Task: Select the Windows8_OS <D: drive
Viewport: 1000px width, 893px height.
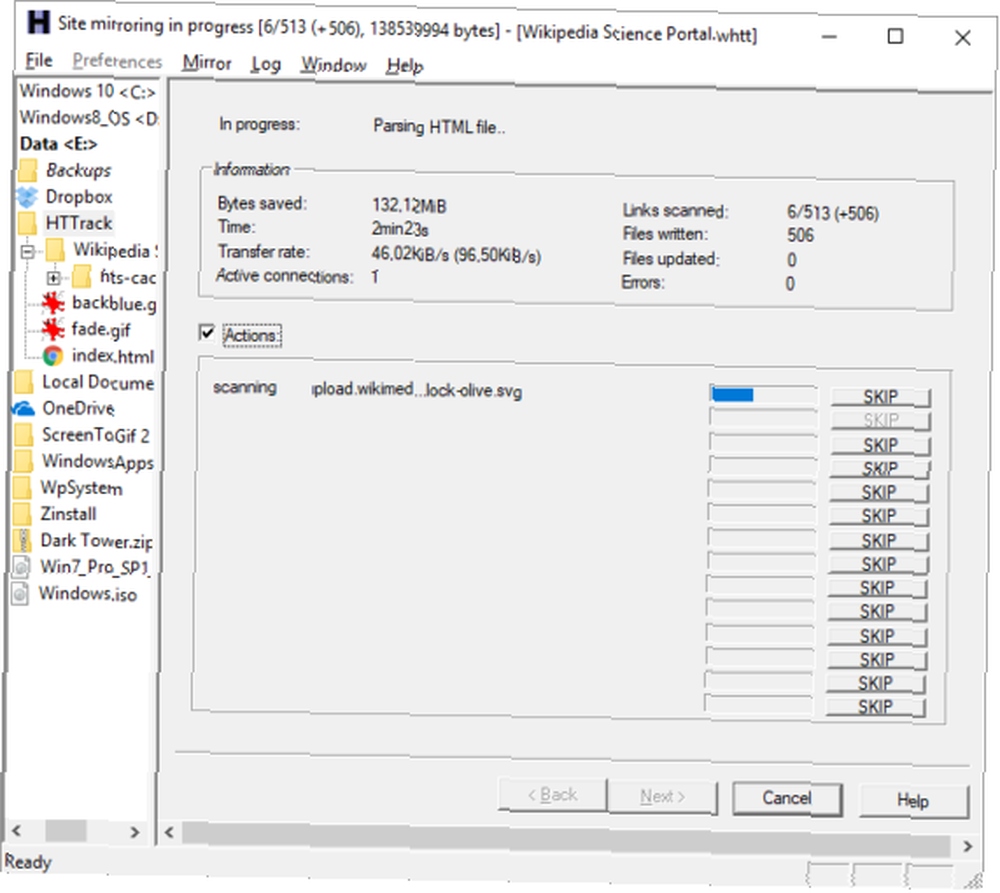Action: [89, 118]
